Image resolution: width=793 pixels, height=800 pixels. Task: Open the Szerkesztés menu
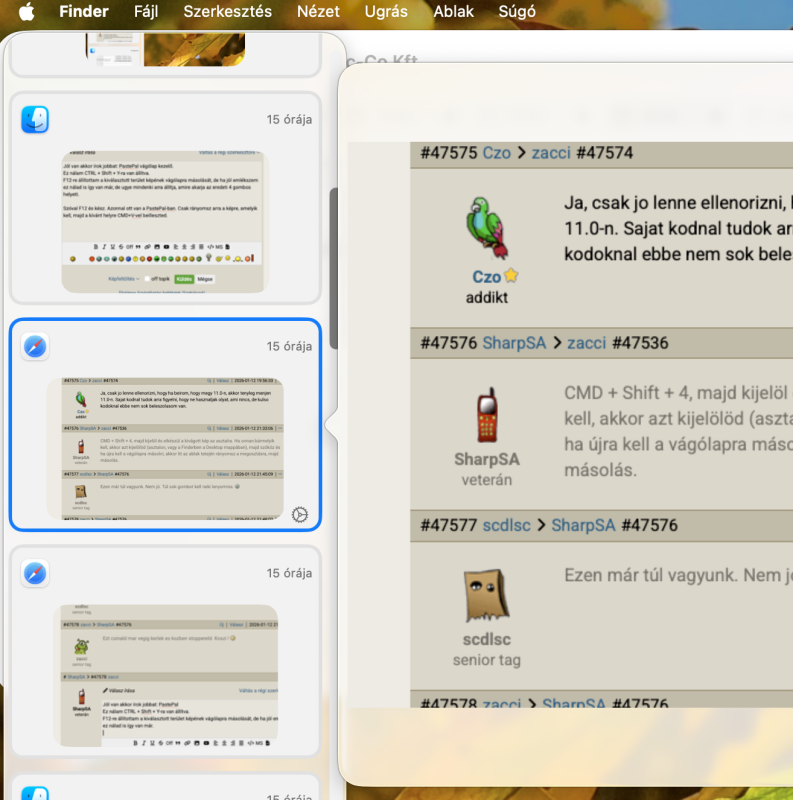pyautogui.click(x=228, y=11)
